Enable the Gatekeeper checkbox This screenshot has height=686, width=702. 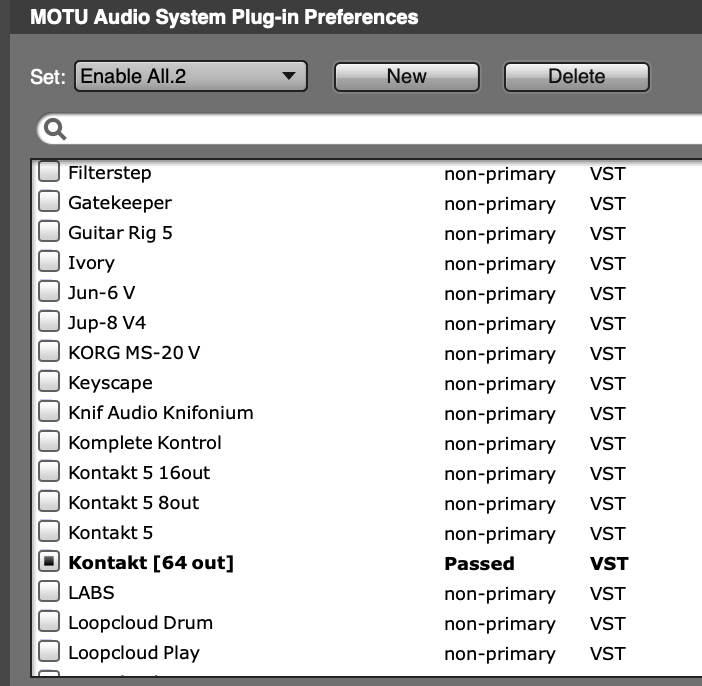[x=49, y=202]
